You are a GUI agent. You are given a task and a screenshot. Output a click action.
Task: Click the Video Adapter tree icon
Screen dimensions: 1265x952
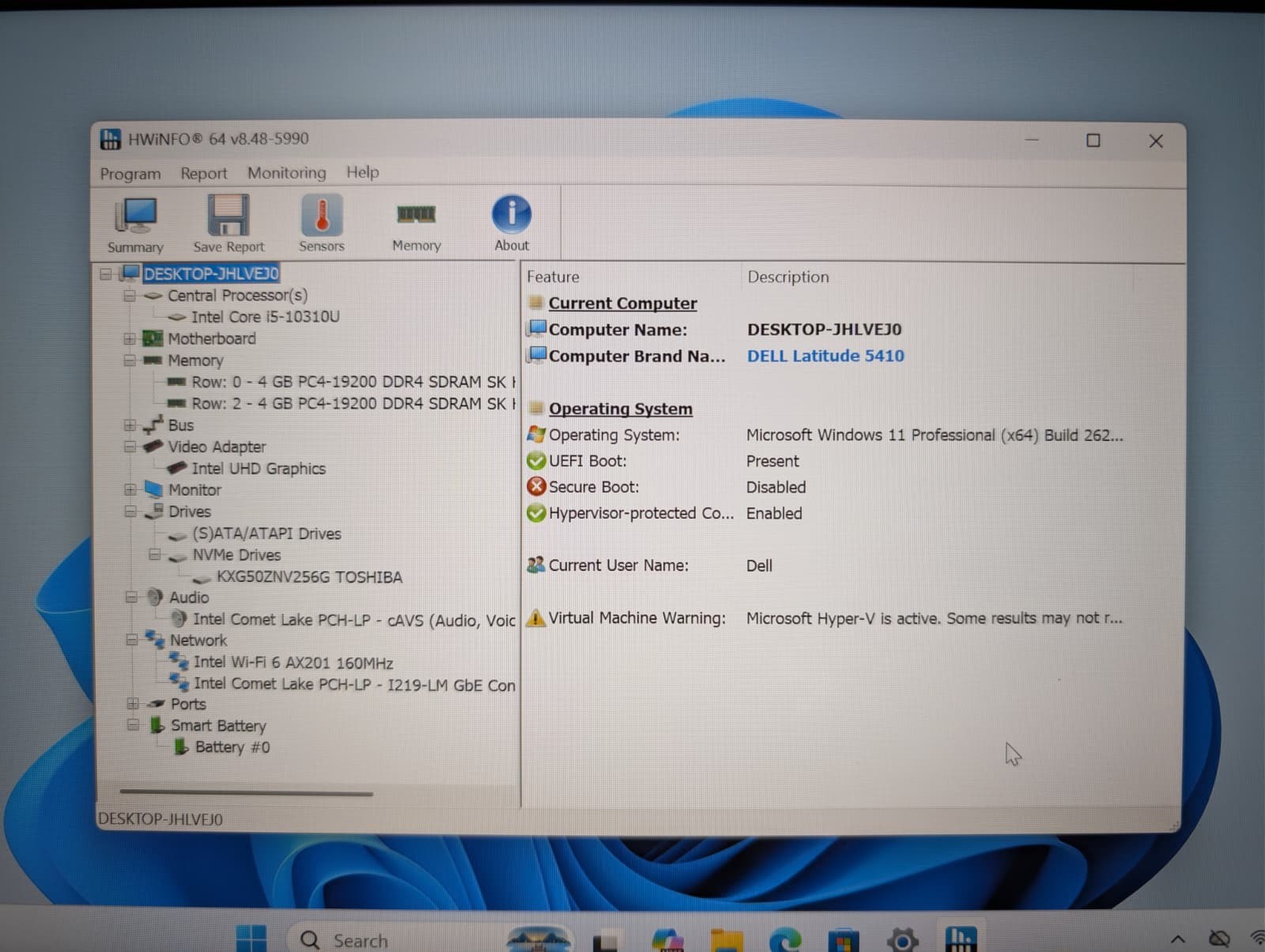(153, 447)
